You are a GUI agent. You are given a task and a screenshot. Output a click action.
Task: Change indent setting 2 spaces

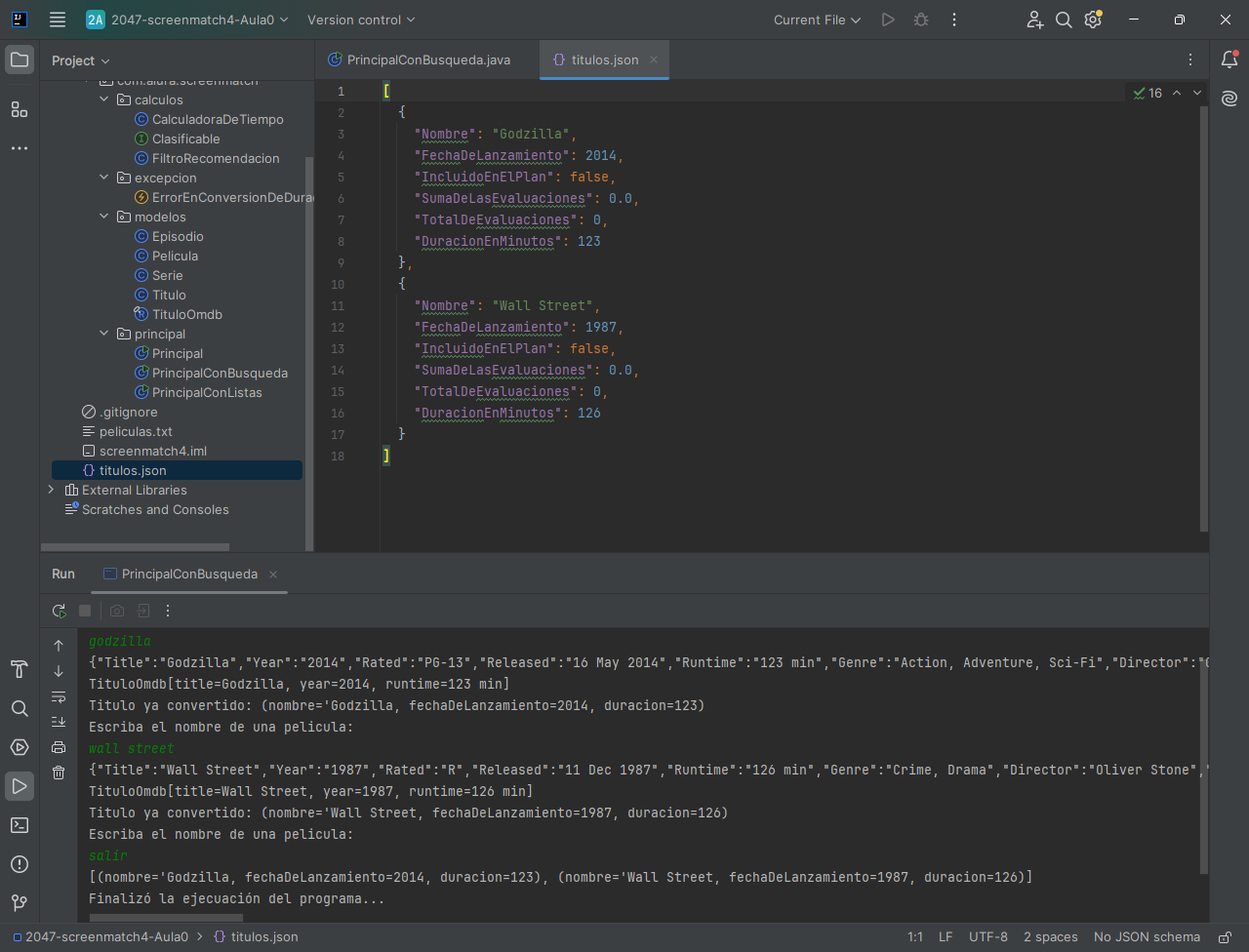click(1051, 937)
